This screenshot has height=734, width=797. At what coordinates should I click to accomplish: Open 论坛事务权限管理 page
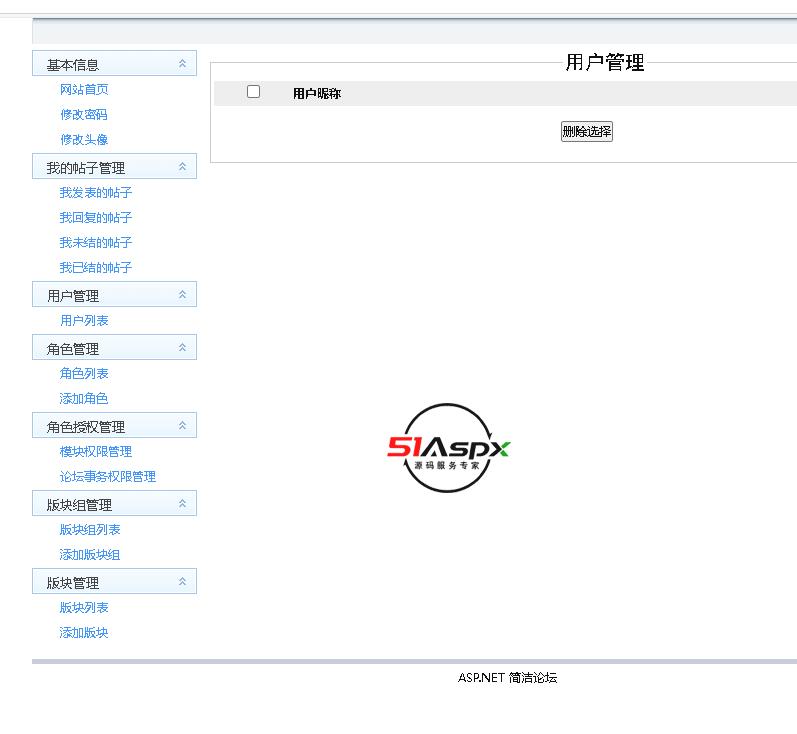(108, 476)
